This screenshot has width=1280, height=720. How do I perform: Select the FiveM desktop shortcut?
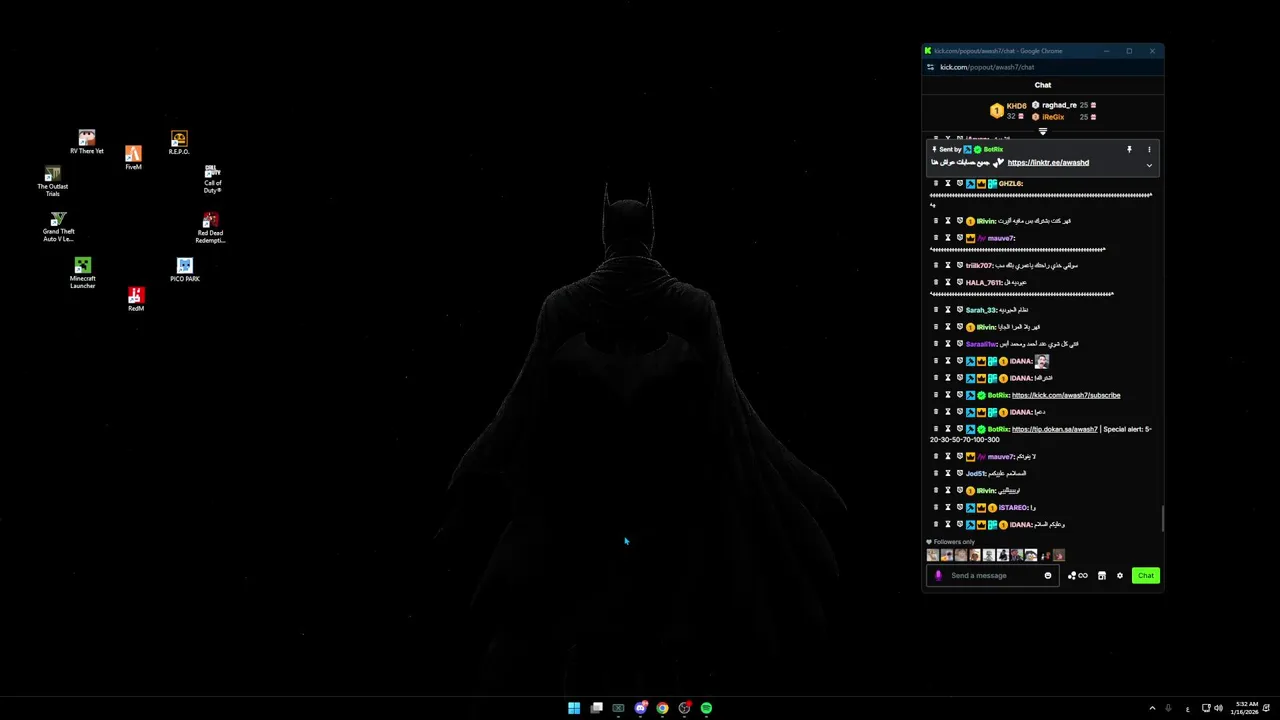pyautogui.click(x=133, y=158)
